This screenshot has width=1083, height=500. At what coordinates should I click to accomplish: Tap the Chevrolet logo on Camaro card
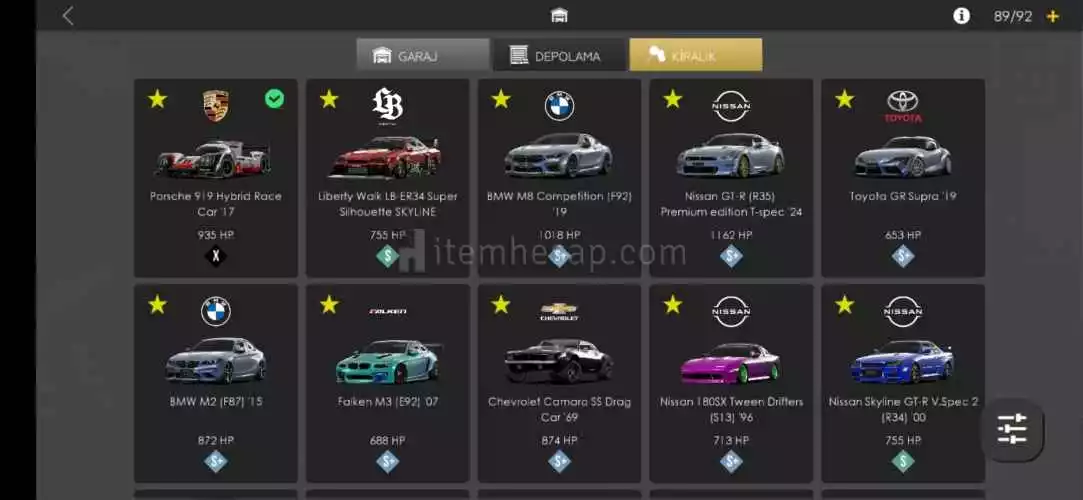point(559,312)
